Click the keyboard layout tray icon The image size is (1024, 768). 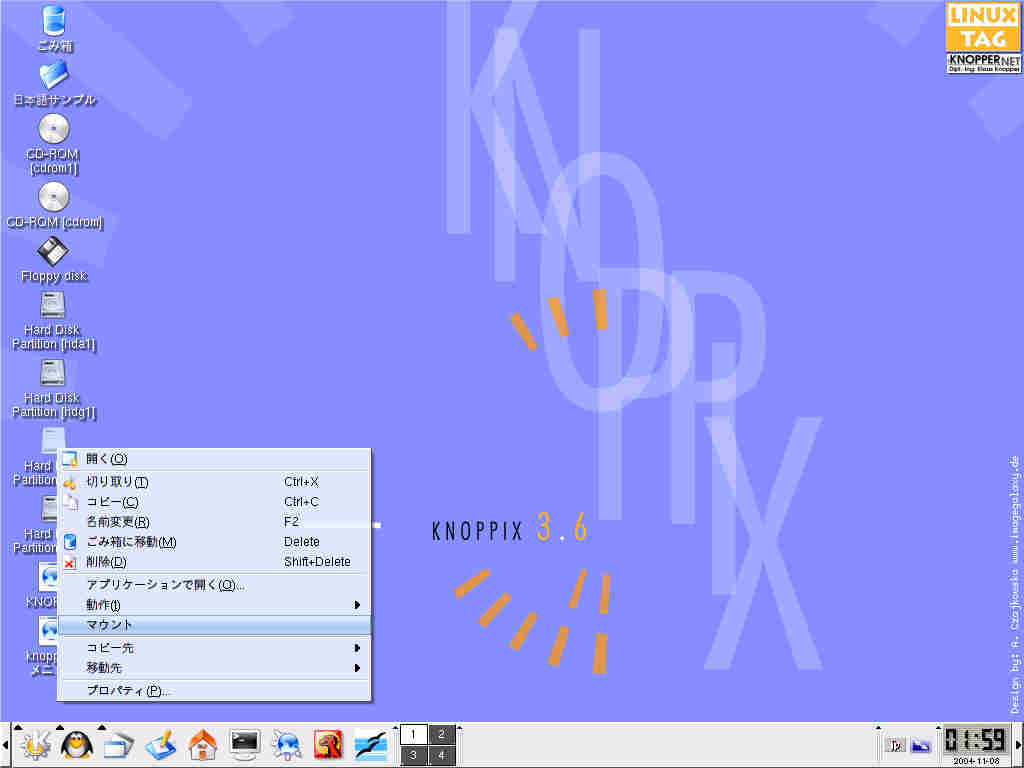coord(895,745)
